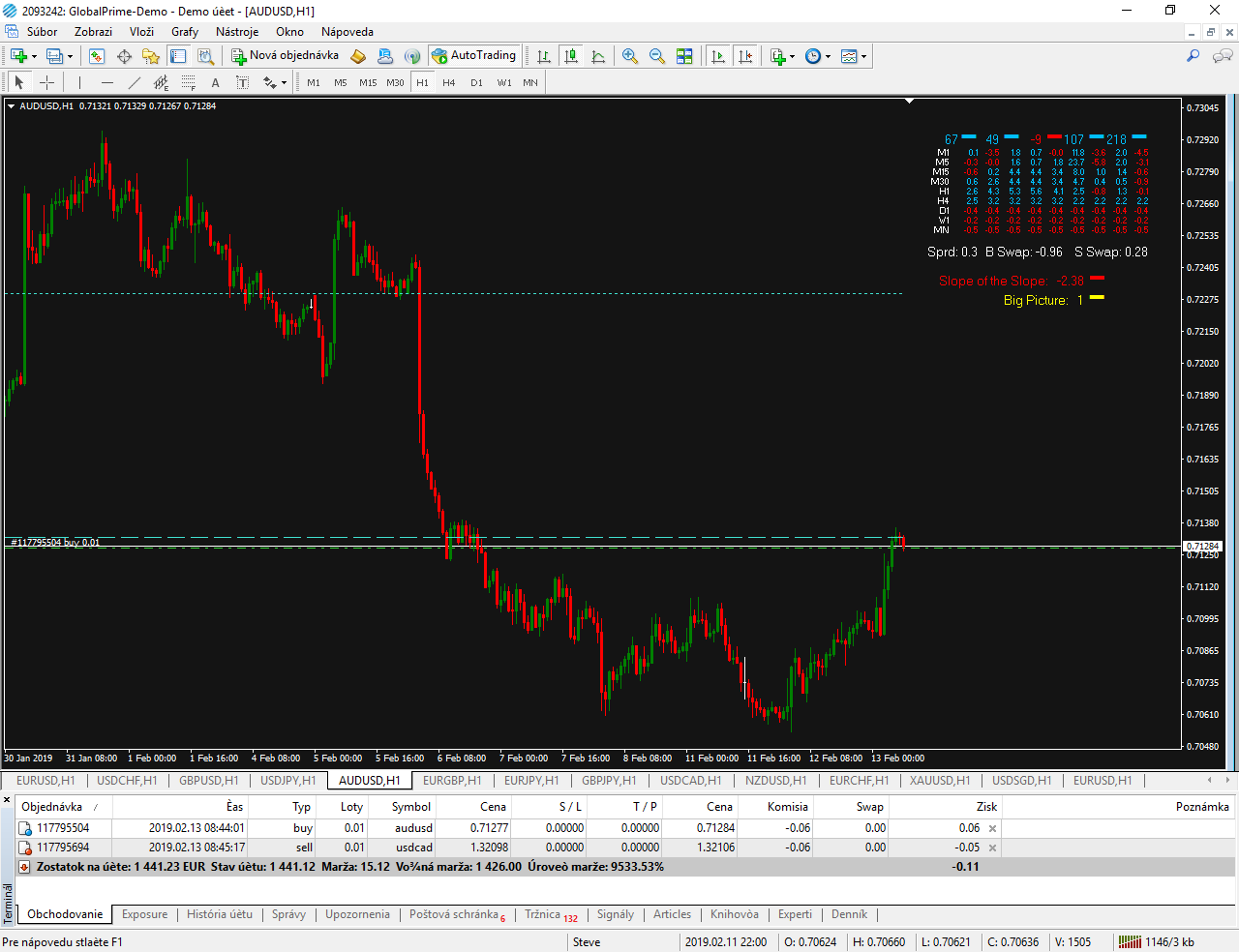Select the Trendline tool
Viewport: 1239px width, 952px height.
tap(135, 82)
